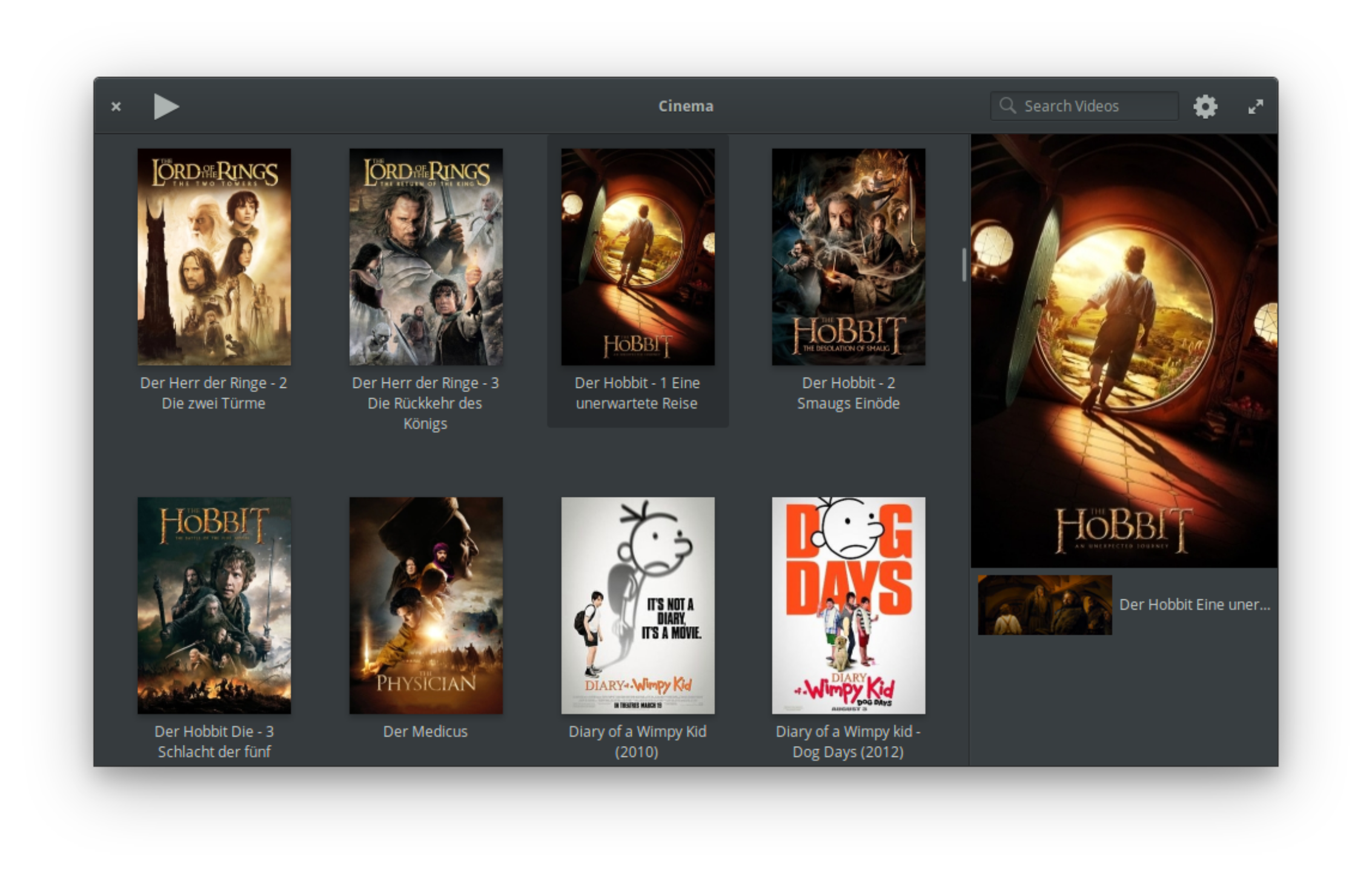Close the Cinema window
The height and width of the screenshot is (877, 1372).
point(116,107)
